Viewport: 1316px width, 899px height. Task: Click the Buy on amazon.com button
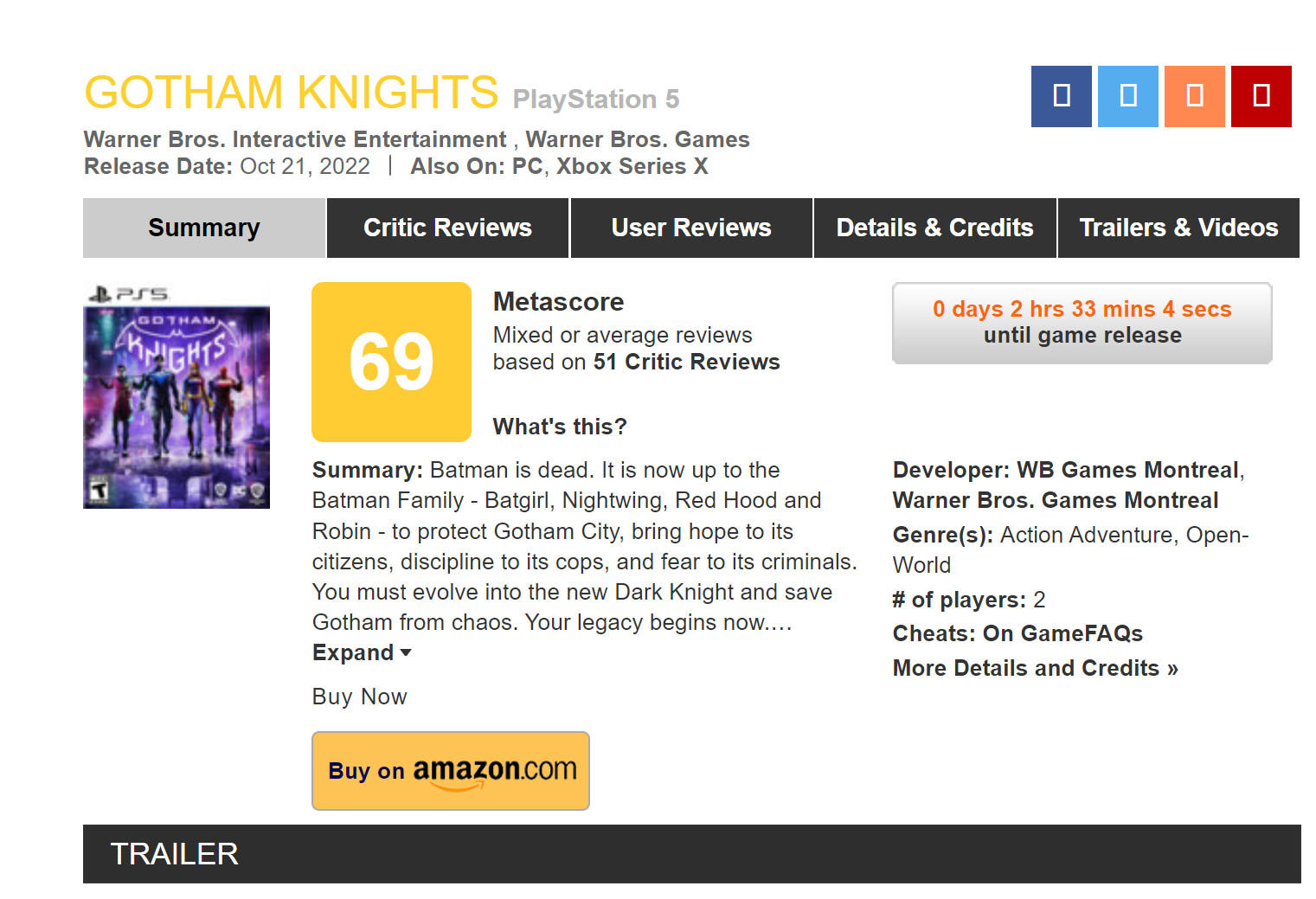(x=451, y=771)
